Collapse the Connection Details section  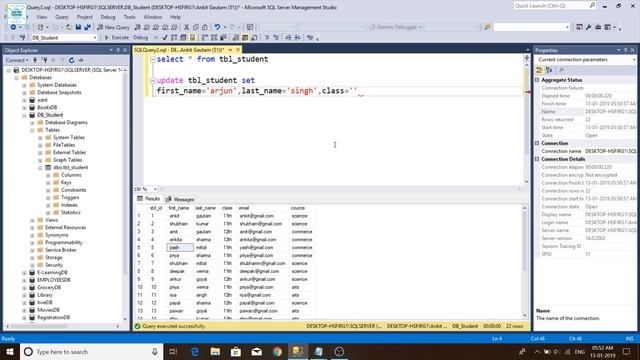point(537,159)
